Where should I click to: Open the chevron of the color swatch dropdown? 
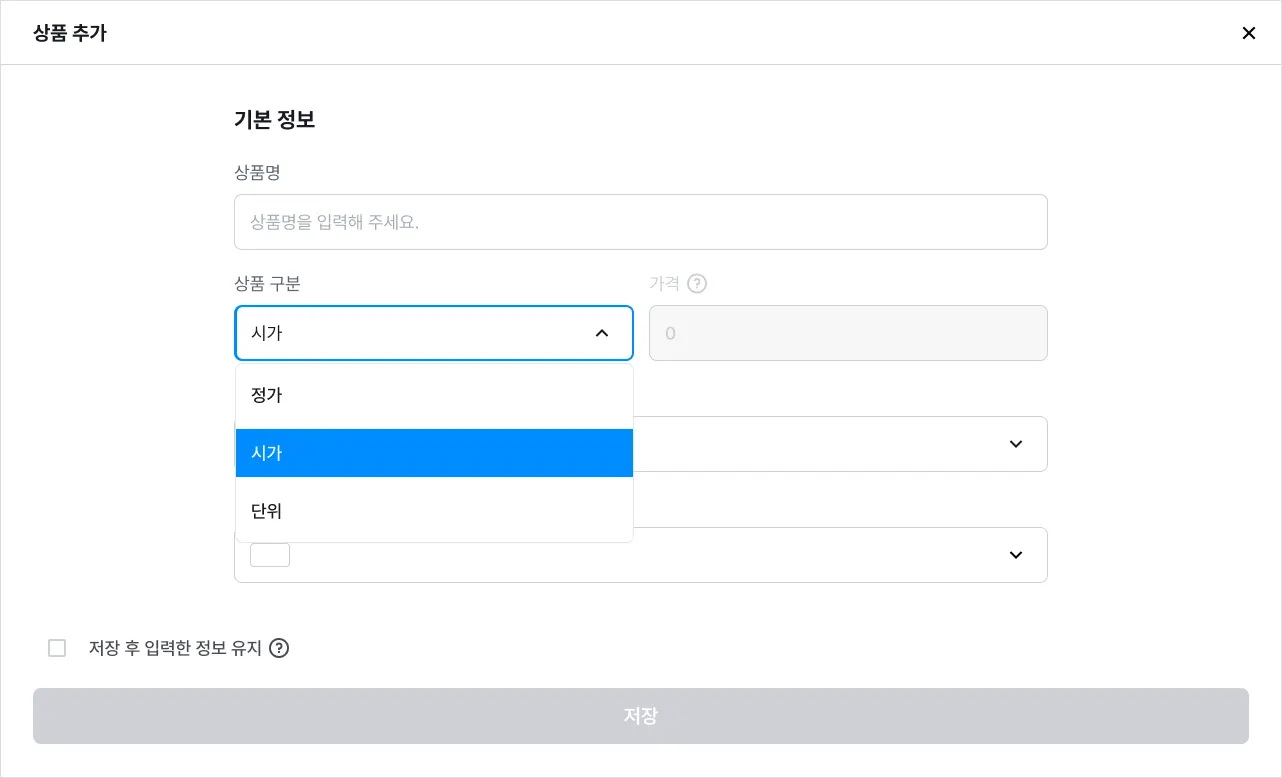pyautogui.click(x=1015, y=555)
